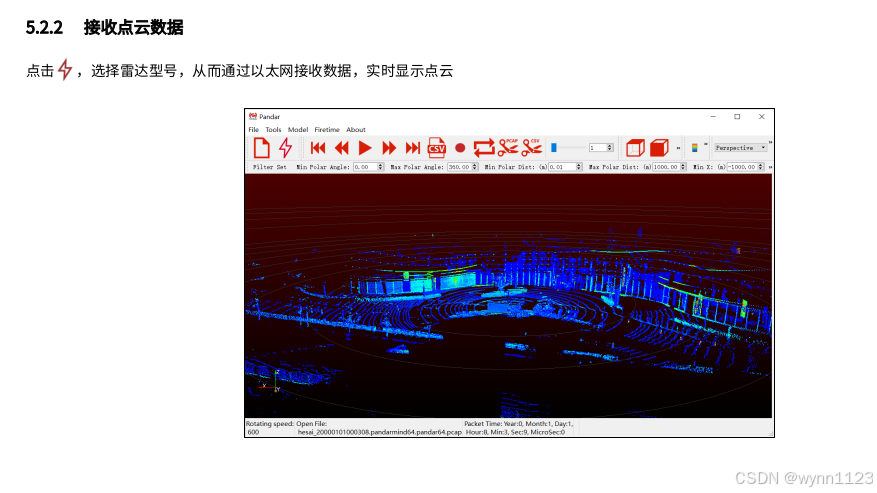Click the Open File page icon
This screenshot has height=493, width=877.
point(262,148)
